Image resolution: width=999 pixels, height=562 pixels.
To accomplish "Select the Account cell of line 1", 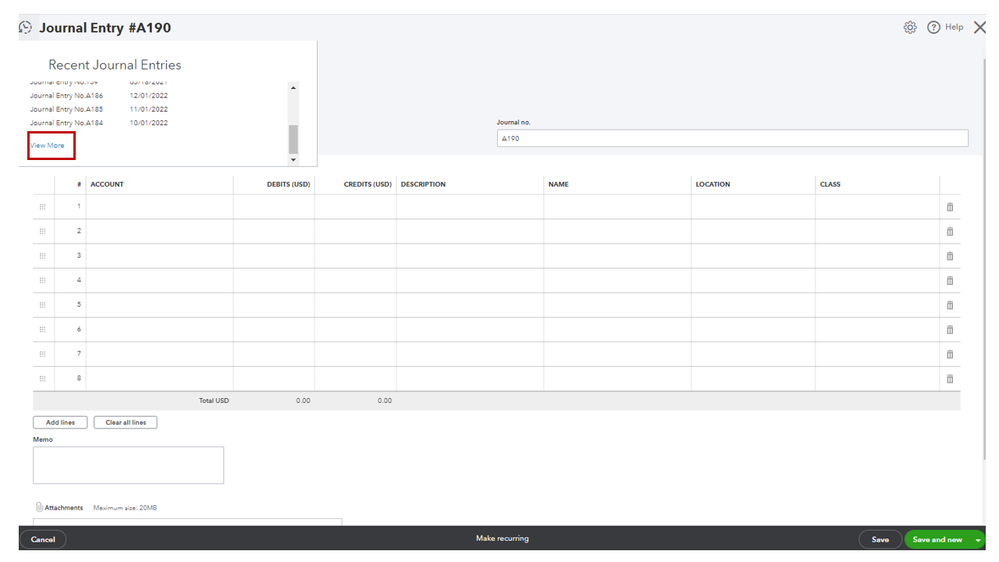I will [159, 206].
